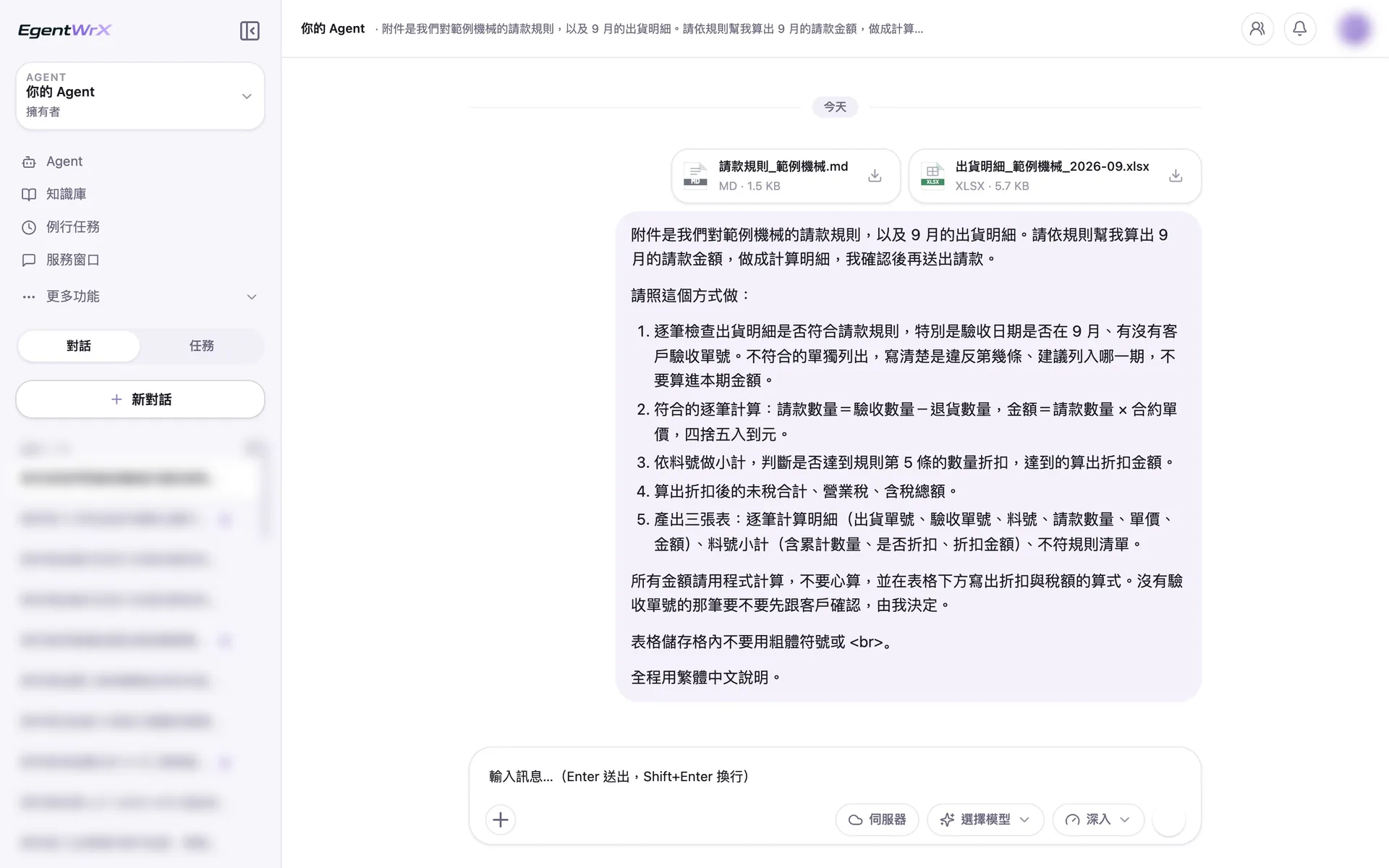Click the truncated conversation title in header

click(653, 29)
